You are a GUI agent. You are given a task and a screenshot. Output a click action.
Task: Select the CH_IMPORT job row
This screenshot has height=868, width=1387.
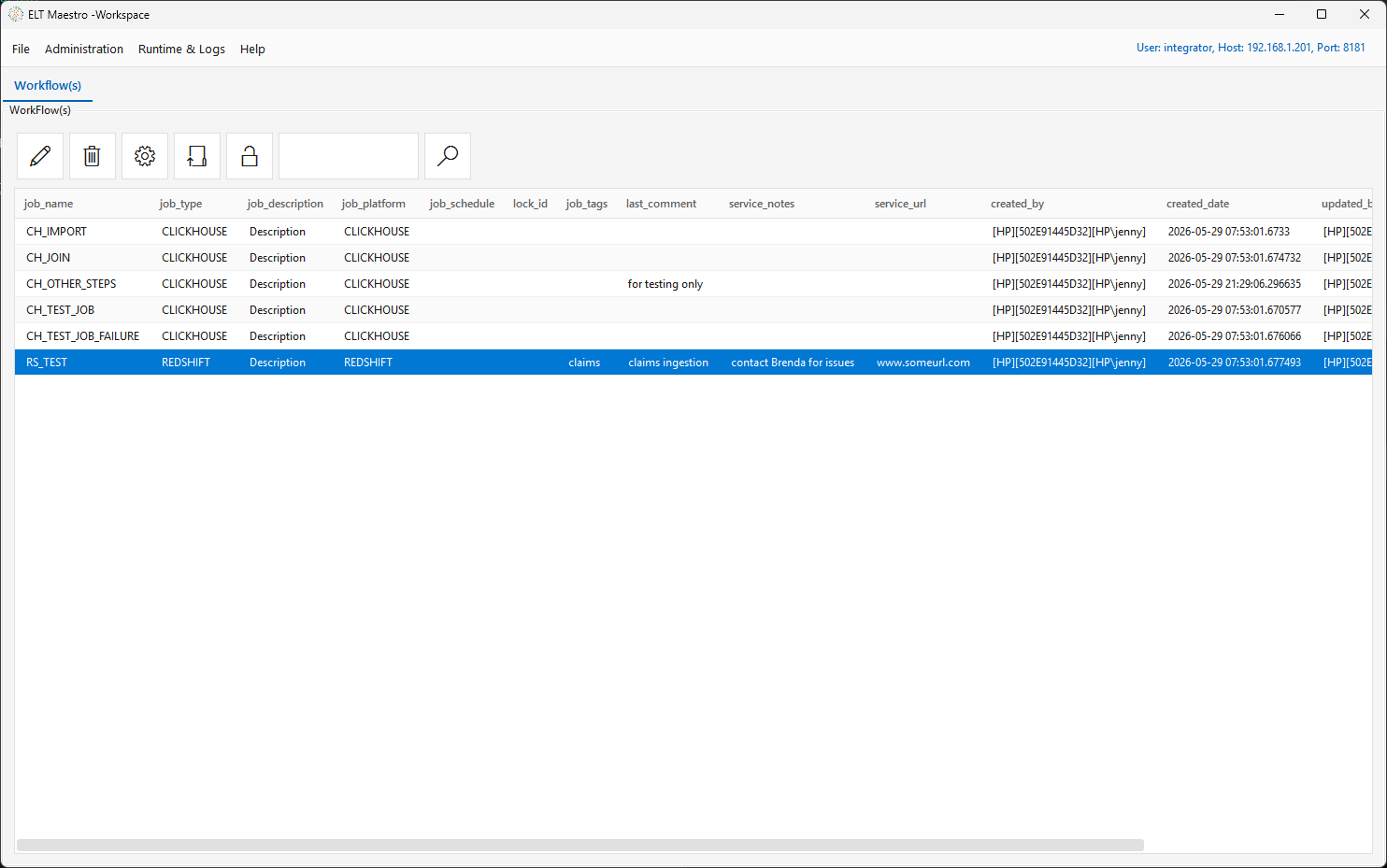693,232
